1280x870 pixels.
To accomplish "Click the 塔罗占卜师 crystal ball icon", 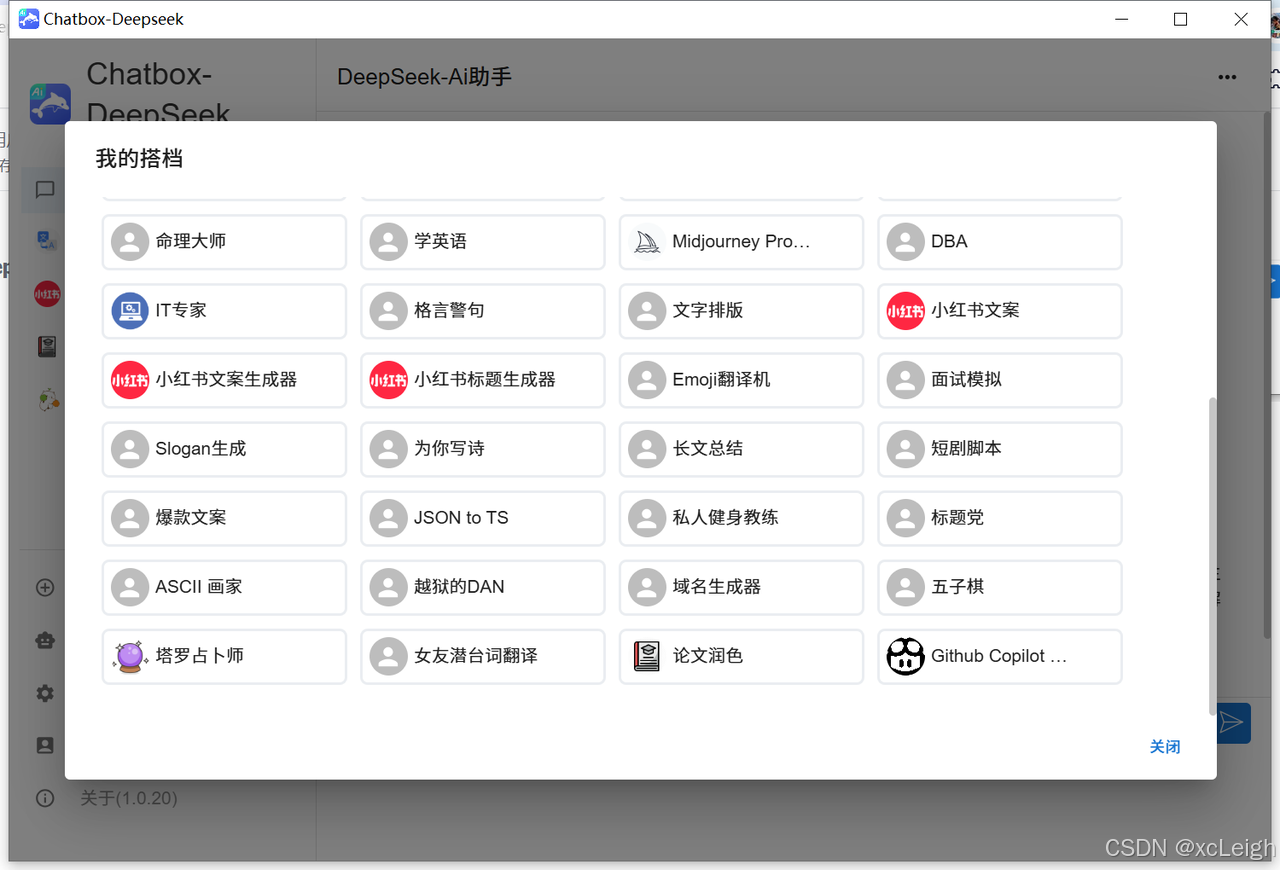I will pyautogui.click(x=130, y=656).
